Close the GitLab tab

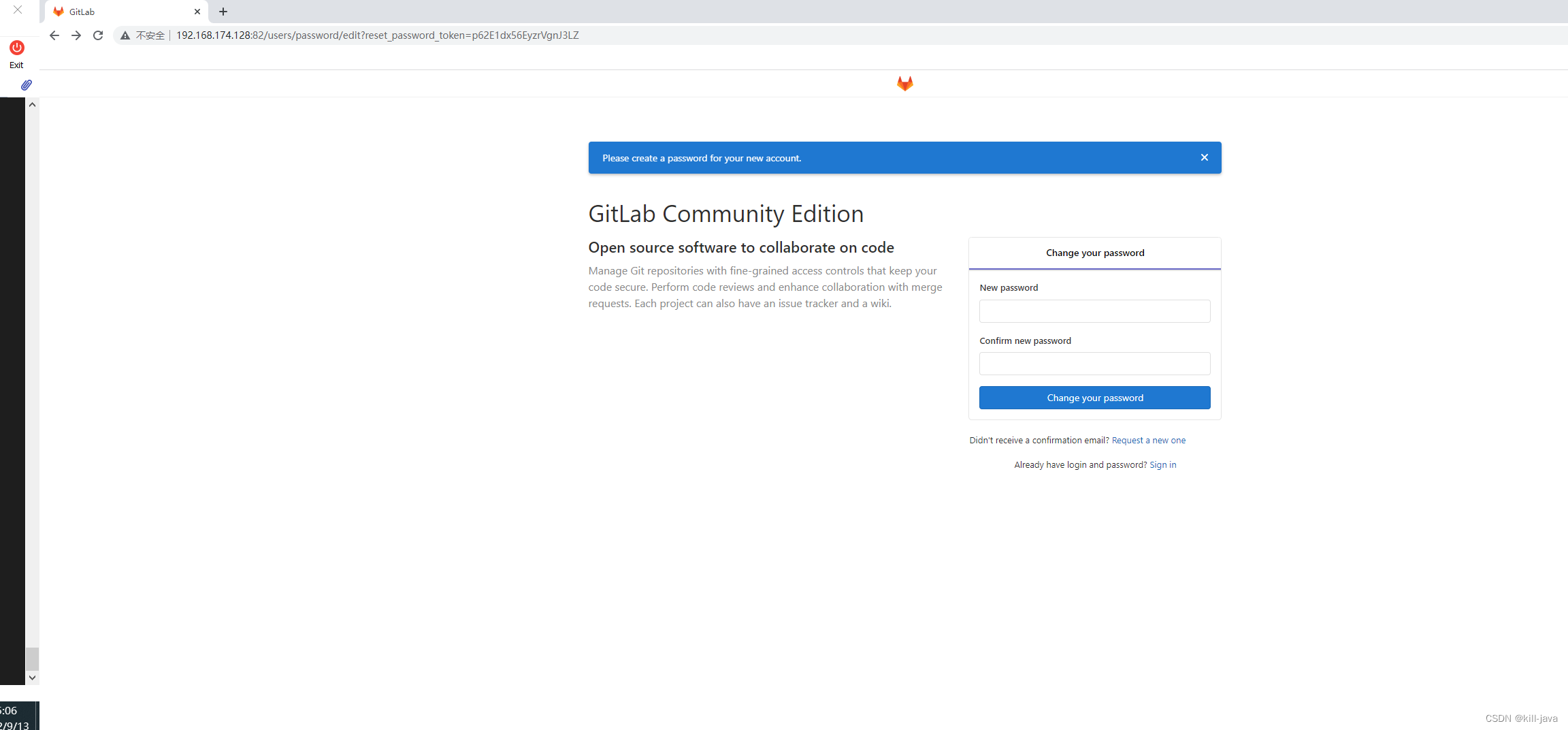[x=197, y=12]
